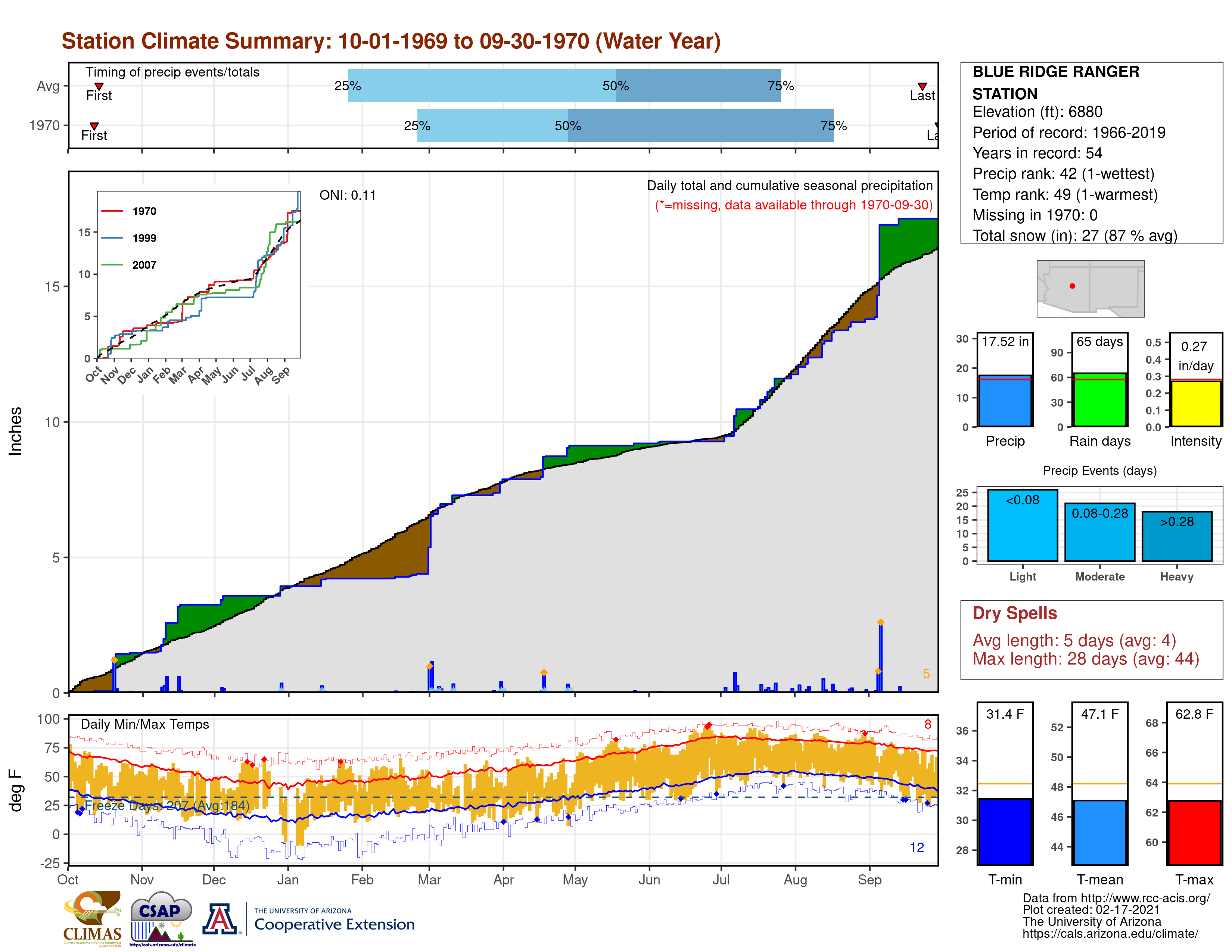Click the Dry Spells heading
This screenshot has width=1232, height=952.
(1014, 613)
